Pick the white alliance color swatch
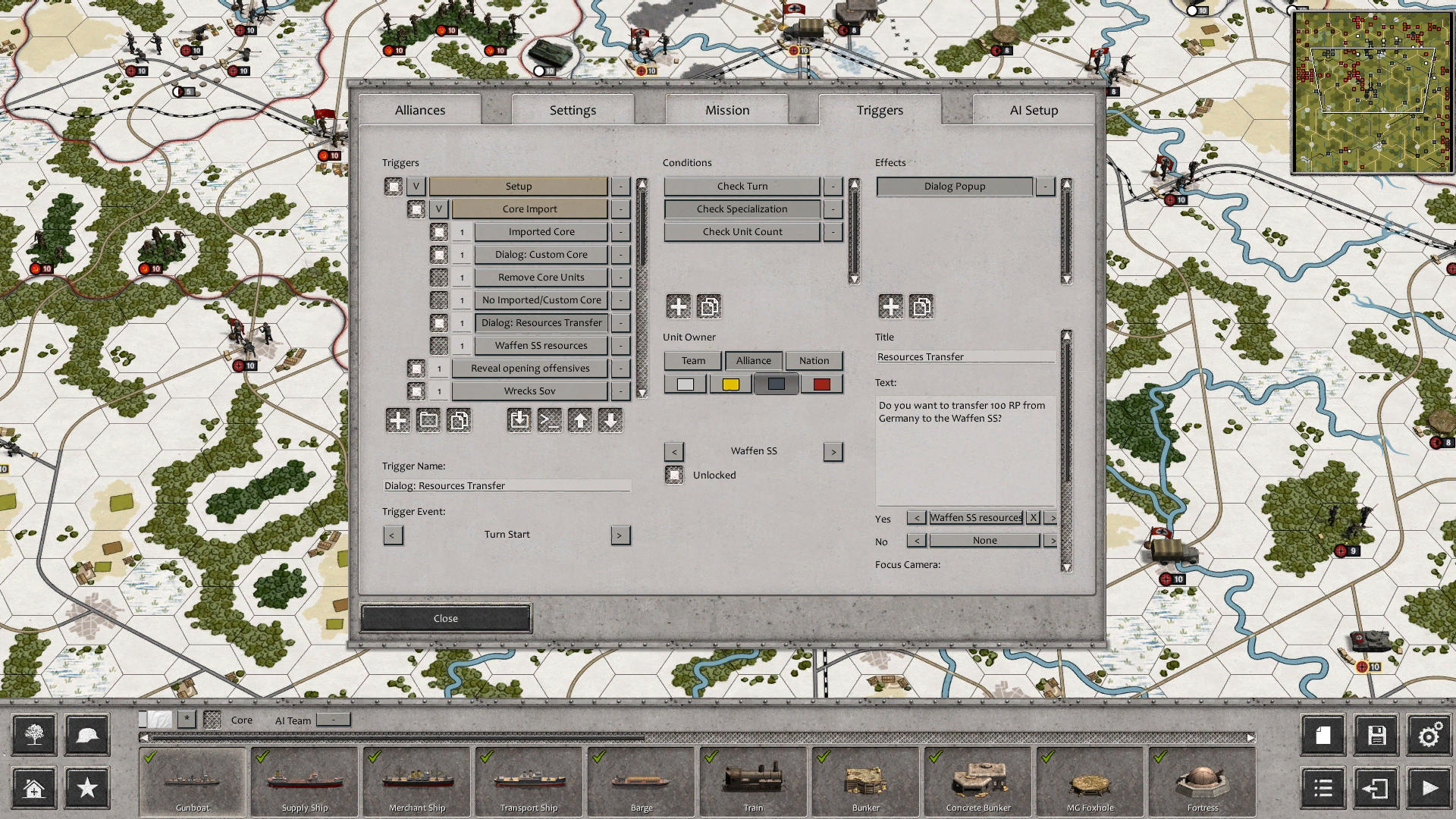The image size is (1456, 819). tap(686, 384)
